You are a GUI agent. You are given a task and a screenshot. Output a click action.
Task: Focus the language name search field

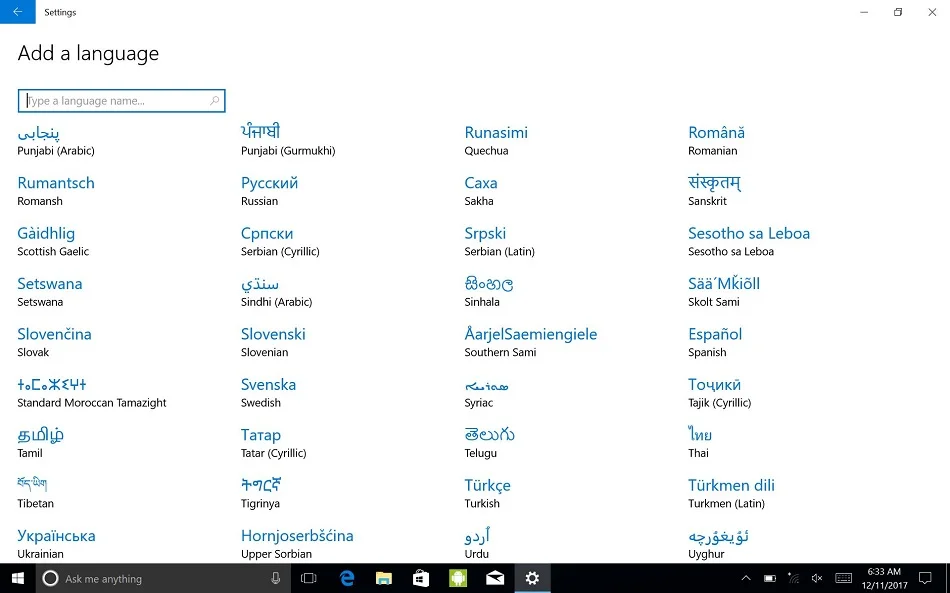tap(121, 101)
